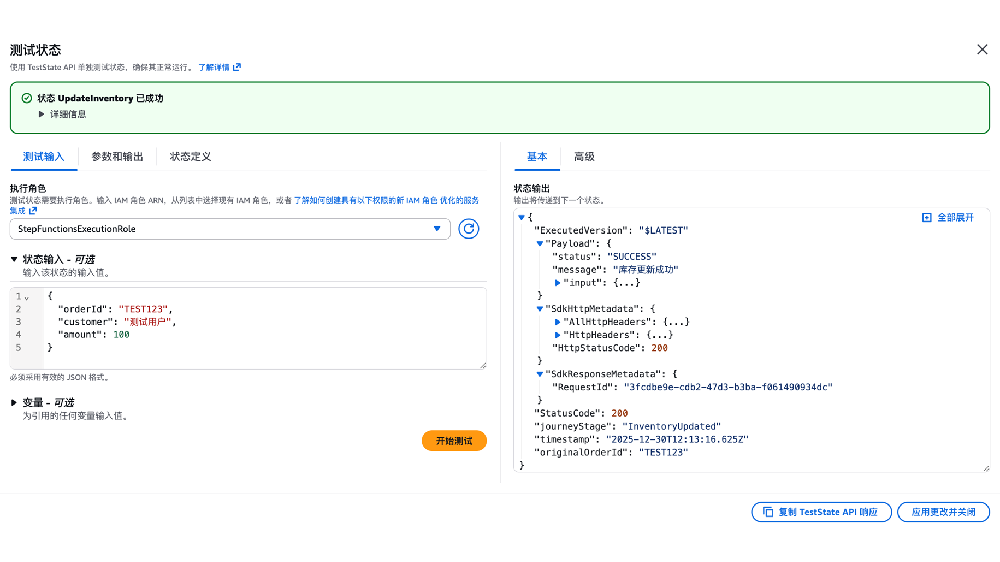Collapse the Payload node in output
1000x562 pixels.
coord(540,243)
